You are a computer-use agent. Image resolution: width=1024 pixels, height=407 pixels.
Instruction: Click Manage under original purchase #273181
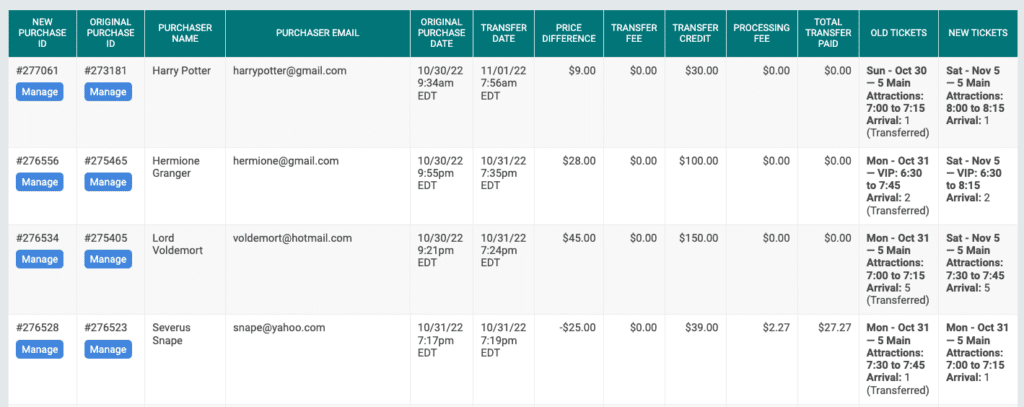[x=108, y=92]
